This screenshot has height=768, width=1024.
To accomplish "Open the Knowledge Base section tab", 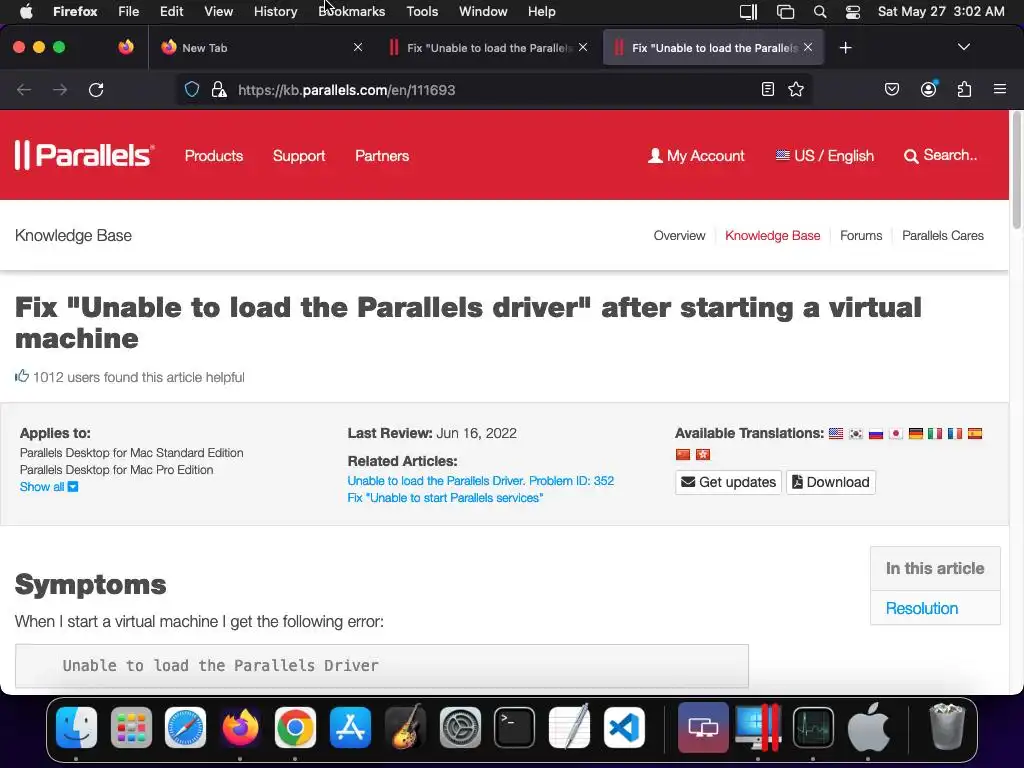I will 773,236.
